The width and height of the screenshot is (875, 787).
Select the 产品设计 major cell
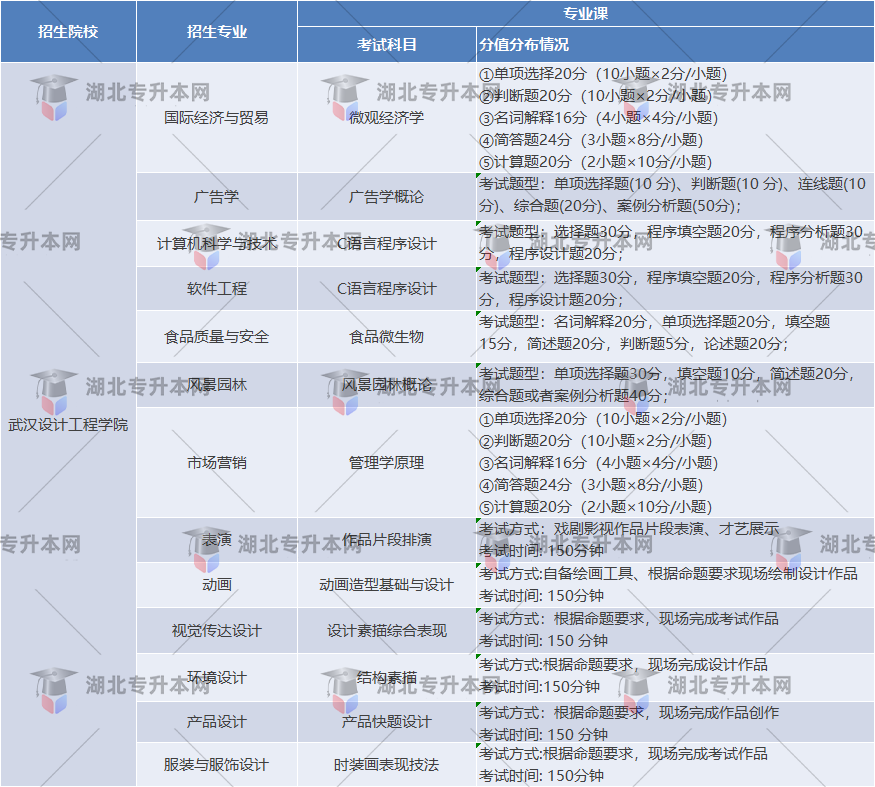click(x=217, y=722)
